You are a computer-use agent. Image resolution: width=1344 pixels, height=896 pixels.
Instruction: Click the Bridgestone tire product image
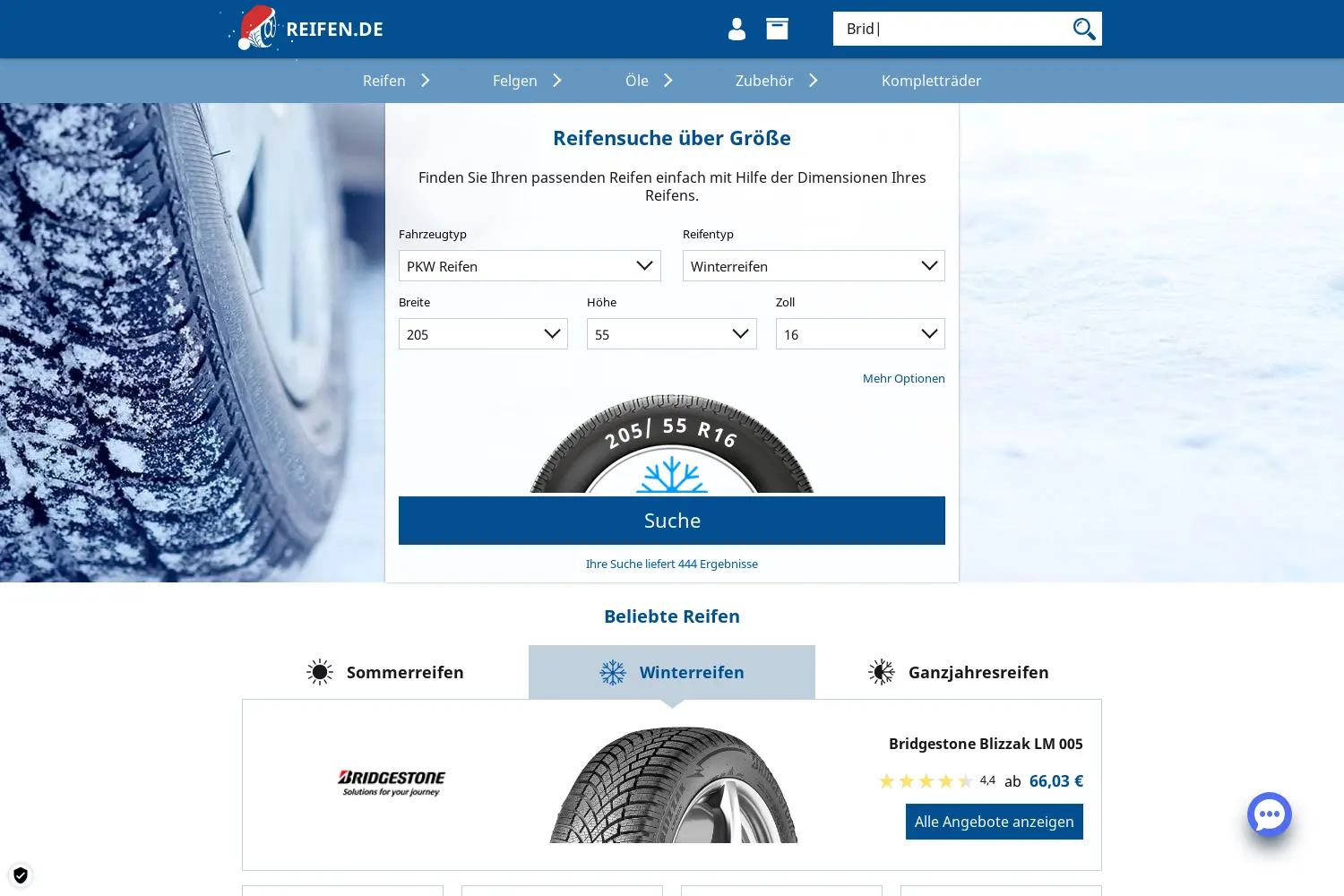click(673, 784)
